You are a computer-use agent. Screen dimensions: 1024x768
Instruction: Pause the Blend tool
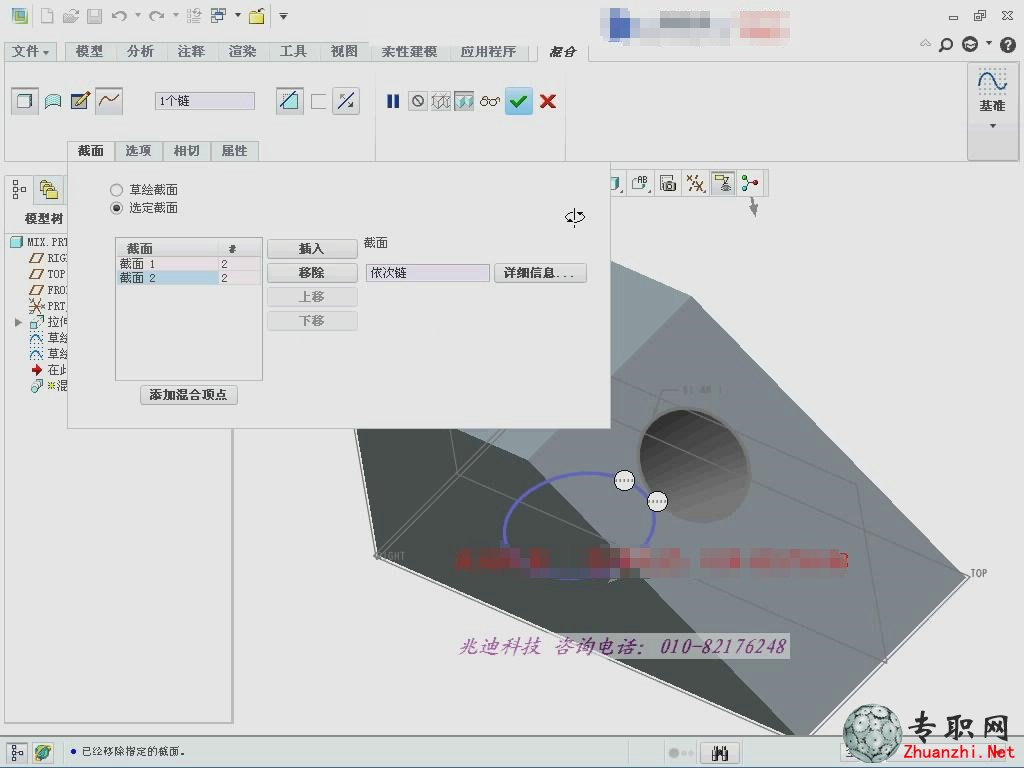[392, 101]
